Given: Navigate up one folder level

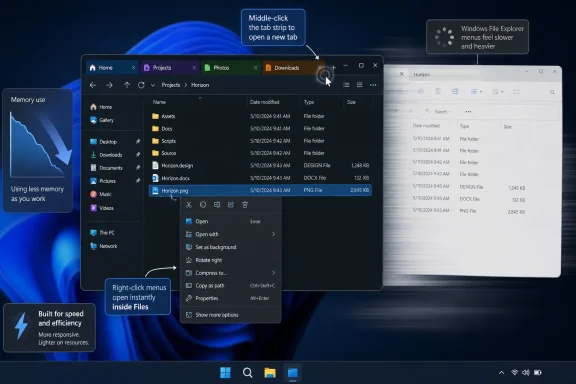Looking at the screenshot, I should (127, 85).
